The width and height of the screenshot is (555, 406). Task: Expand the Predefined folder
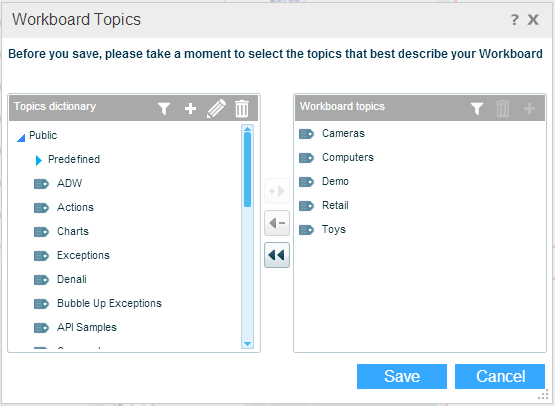click(x=39, y=160)
